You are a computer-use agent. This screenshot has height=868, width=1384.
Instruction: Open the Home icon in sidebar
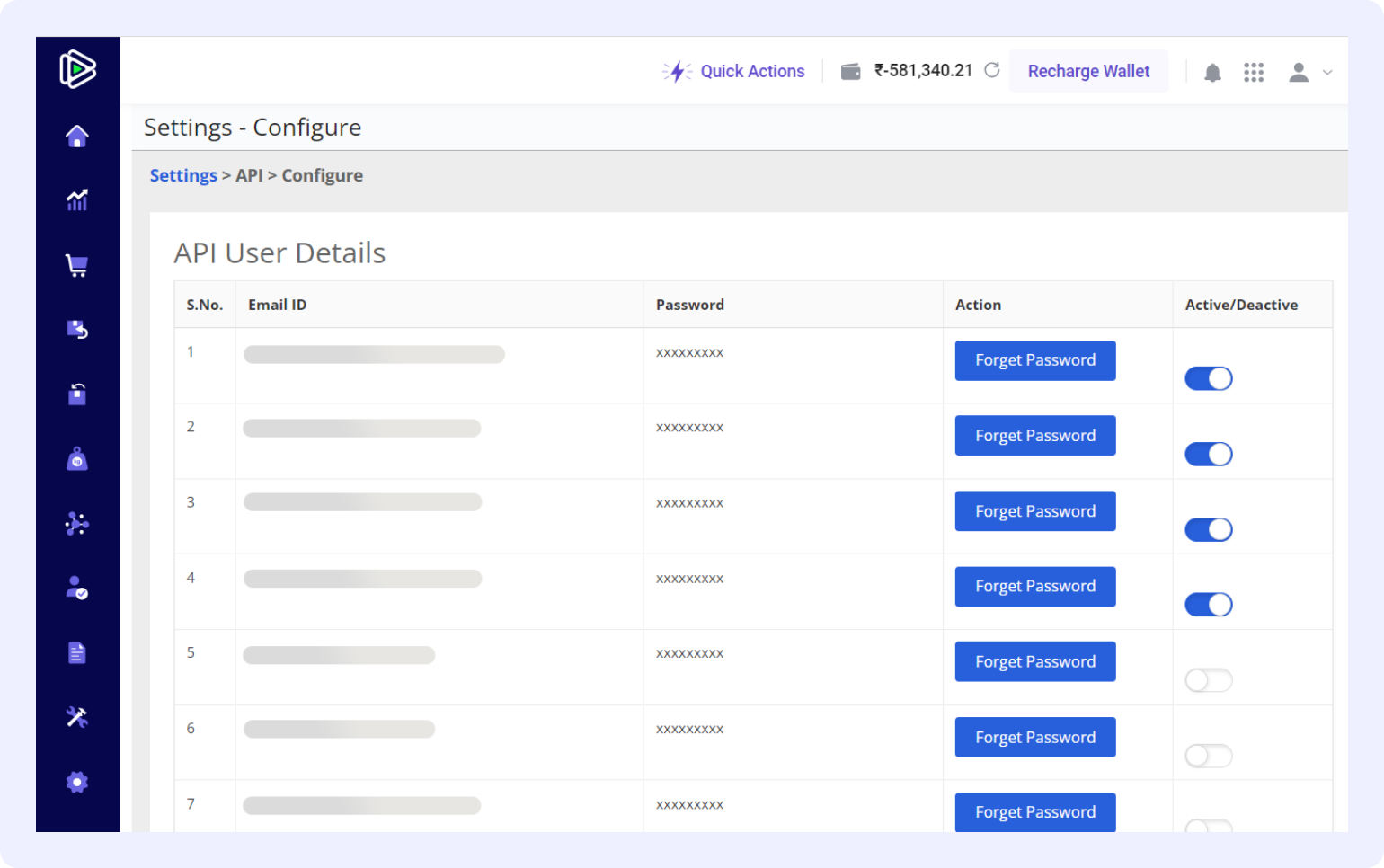(x=77, y=137)
